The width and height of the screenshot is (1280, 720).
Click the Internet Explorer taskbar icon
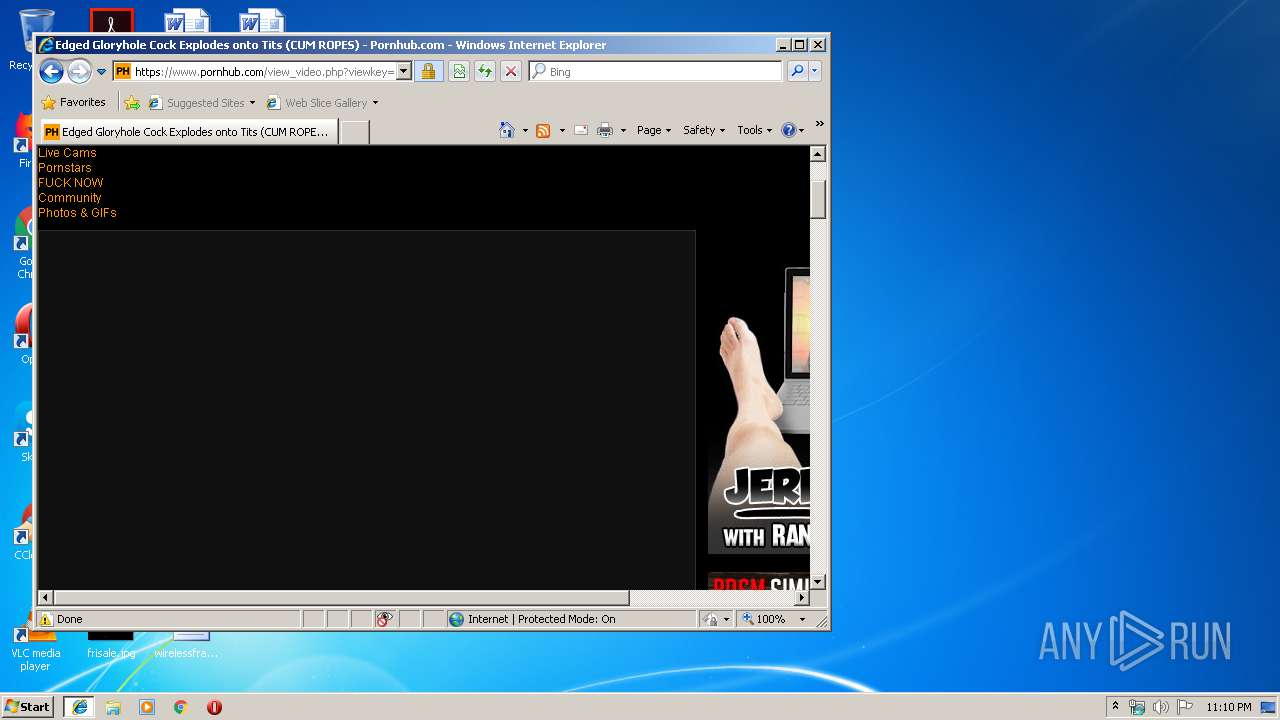point(80,706)
